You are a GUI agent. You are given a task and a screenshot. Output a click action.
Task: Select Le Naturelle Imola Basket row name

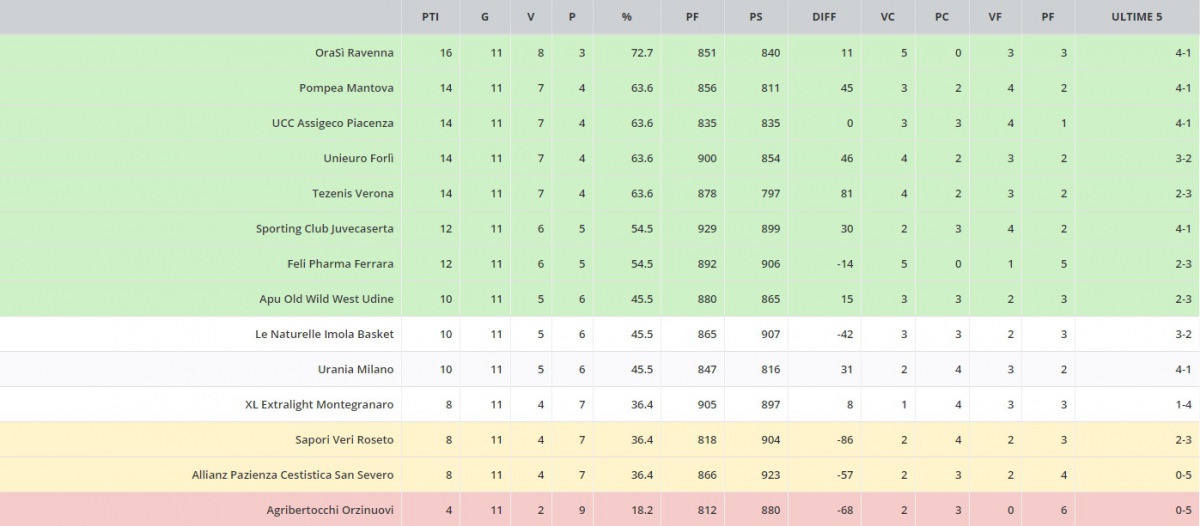[x=324, y=334]
